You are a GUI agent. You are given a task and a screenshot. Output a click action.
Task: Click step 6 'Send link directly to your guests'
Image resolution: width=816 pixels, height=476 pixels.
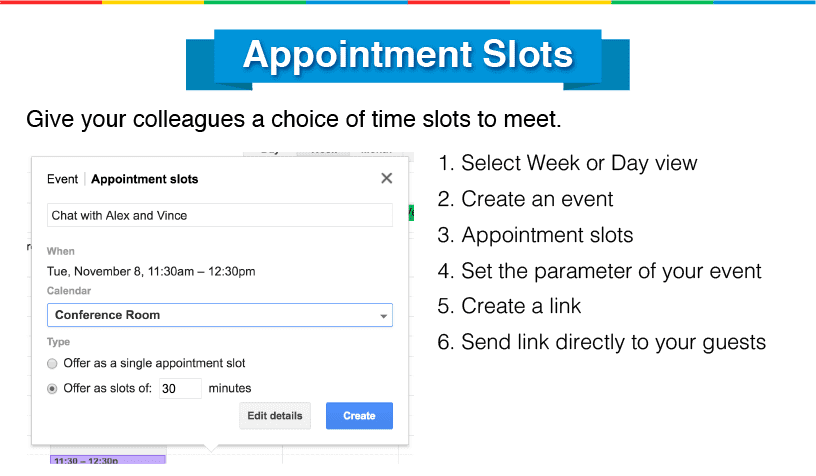click(x=602, y=342)
